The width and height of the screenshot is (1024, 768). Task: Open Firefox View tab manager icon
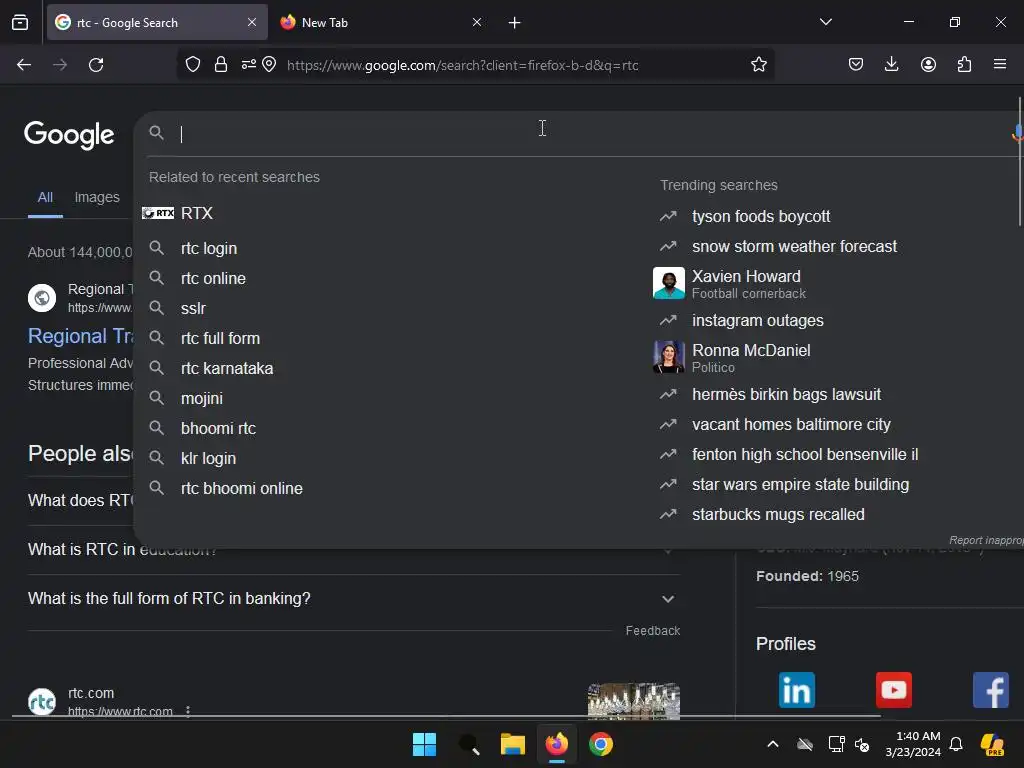click(x=20, y=22)
